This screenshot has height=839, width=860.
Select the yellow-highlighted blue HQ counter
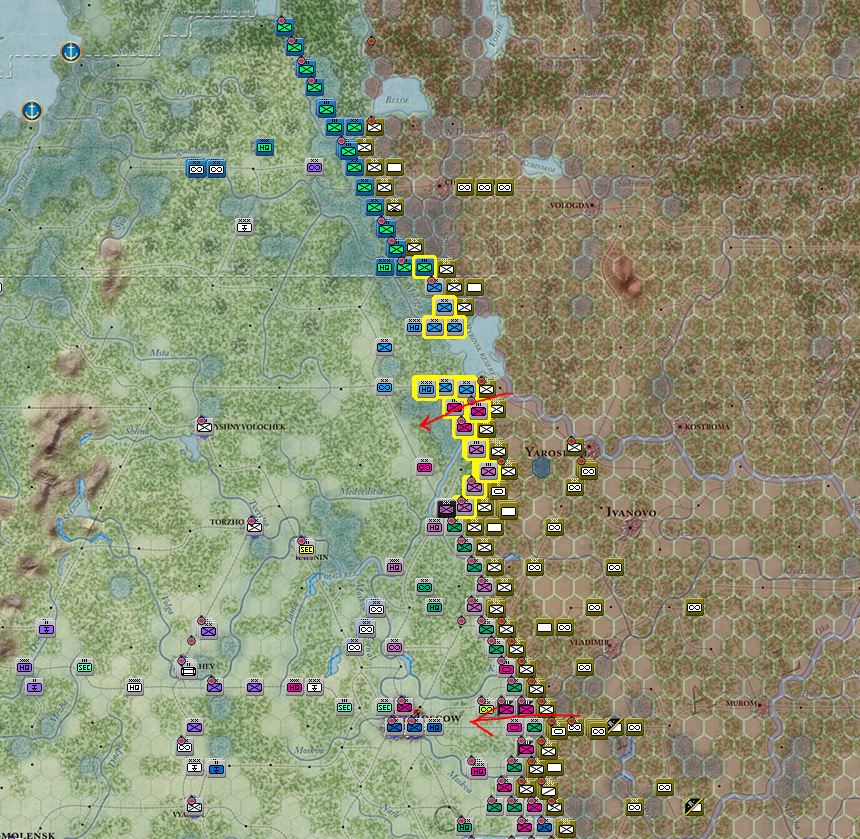pyautogui.click(x=426, y=389)
